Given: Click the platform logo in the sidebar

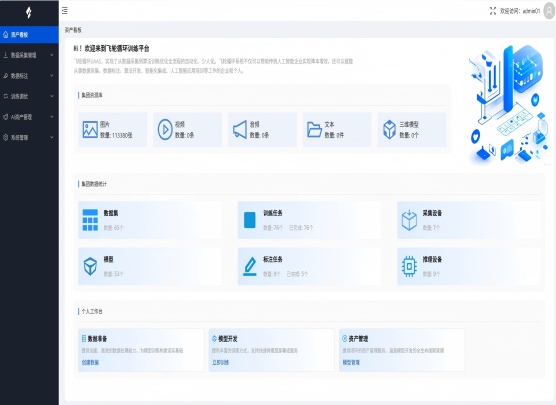Looking at the screenshot, I should click(29, 12).
